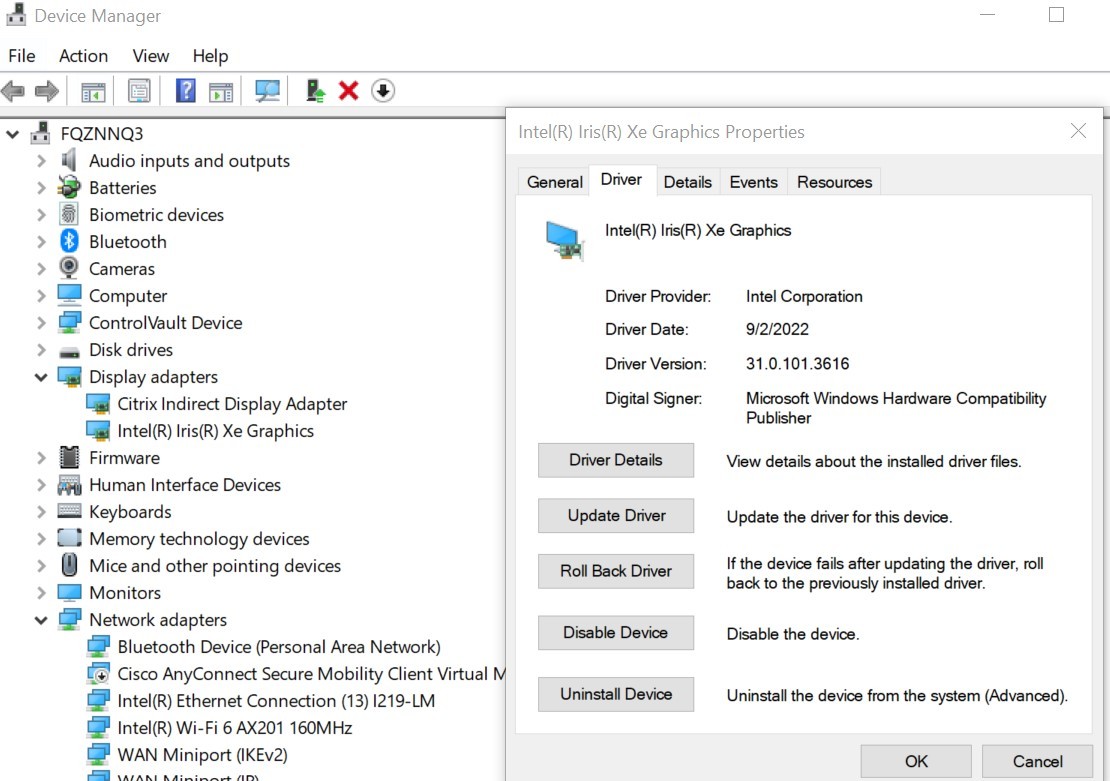Click the blue Help question mark icon
The image size is (1110, 781).
pyautogui.click(x=185, y=91)
